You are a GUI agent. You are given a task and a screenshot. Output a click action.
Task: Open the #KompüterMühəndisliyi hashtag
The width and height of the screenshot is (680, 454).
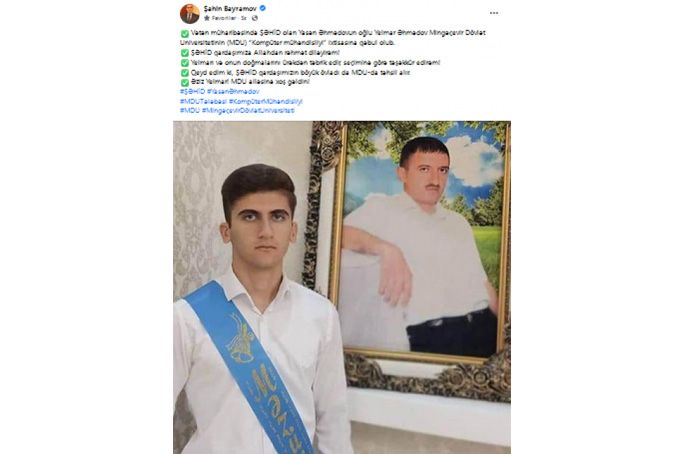[265, 101]
